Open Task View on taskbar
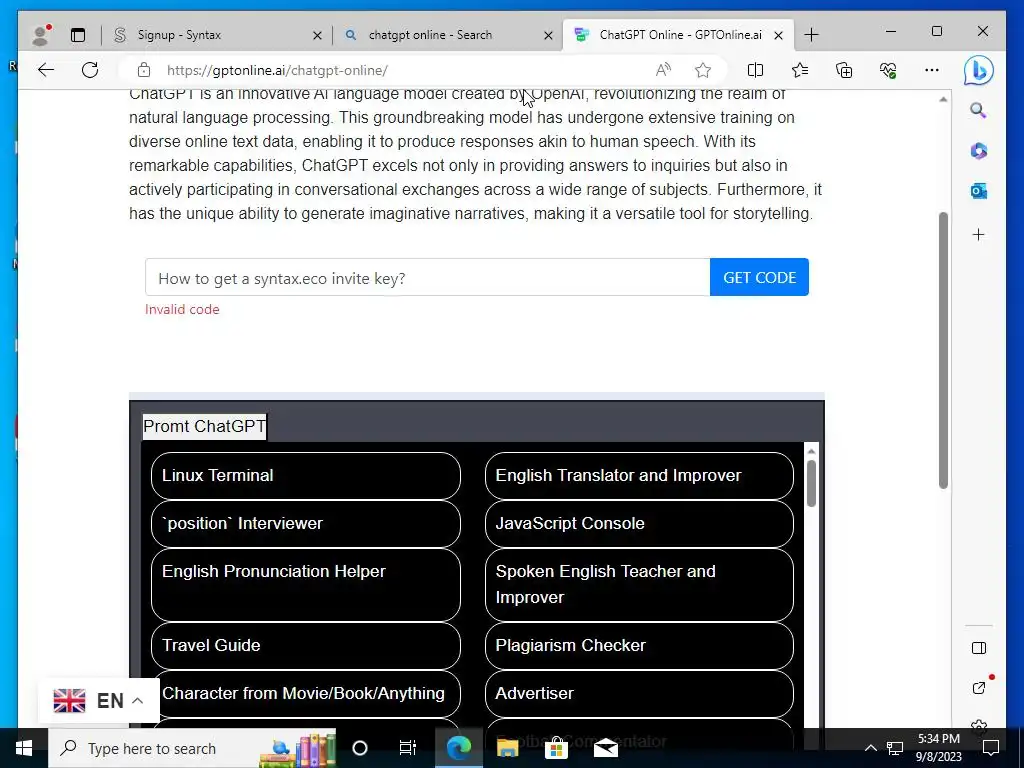Image resolution: width=1024 pixels, height=768 pixels. tap(408, 748)
